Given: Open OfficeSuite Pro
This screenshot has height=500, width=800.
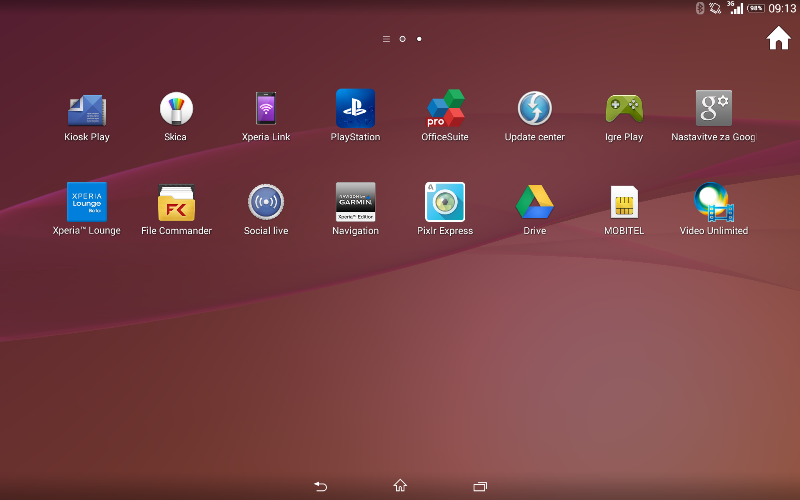Looking at the screenshot, I should (445, 108).
